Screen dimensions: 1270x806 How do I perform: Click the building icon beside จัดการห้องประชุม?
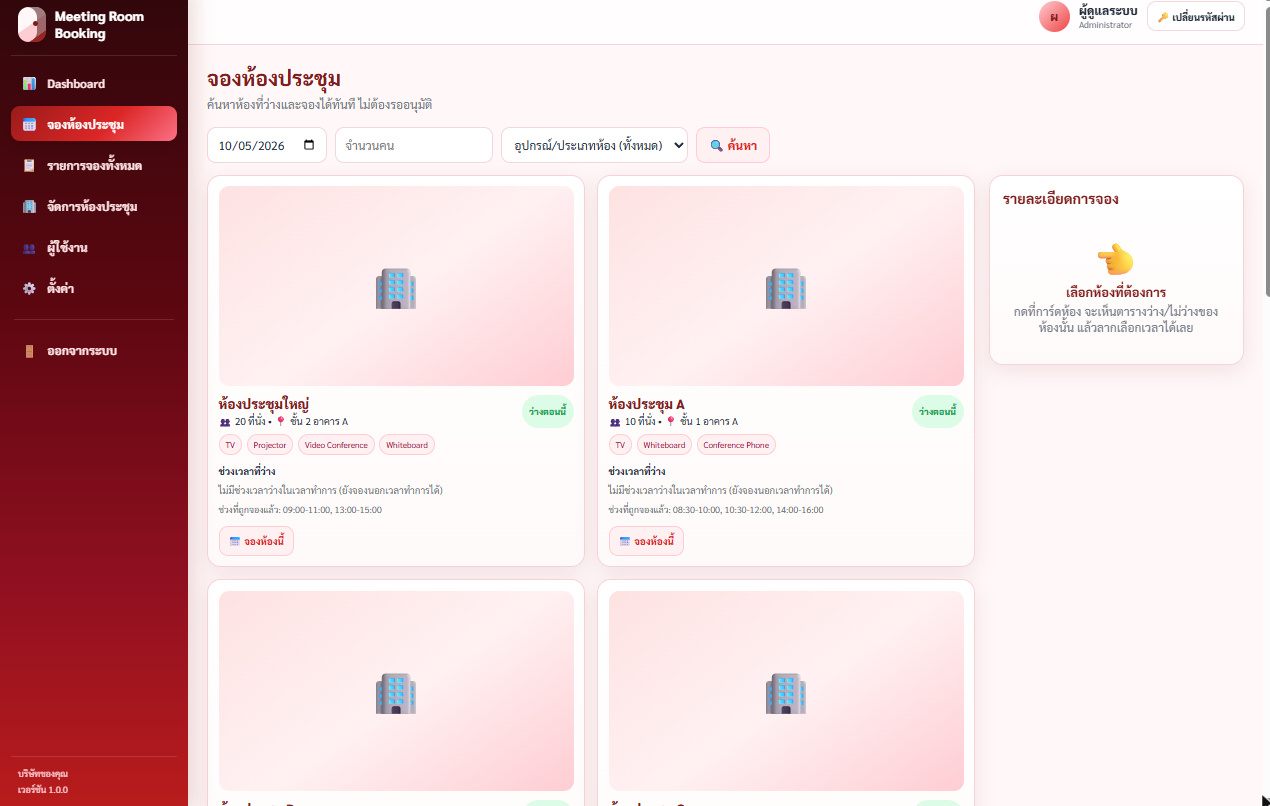click(29, 207)
